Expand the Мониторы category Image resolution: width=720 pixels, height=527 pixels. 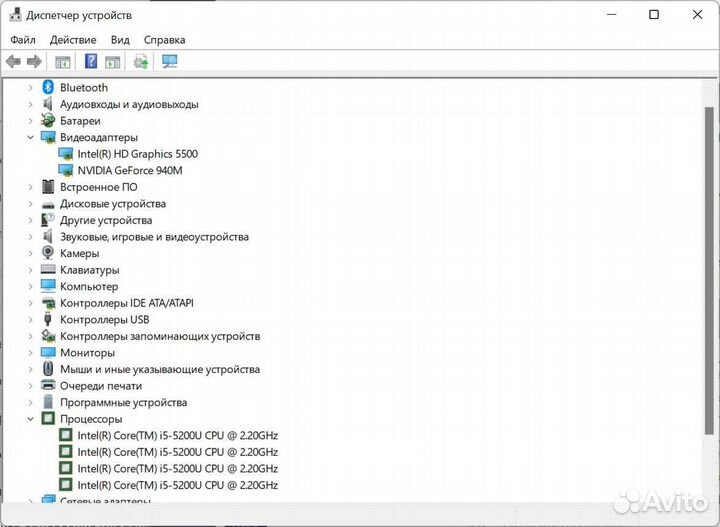[31, 353]
